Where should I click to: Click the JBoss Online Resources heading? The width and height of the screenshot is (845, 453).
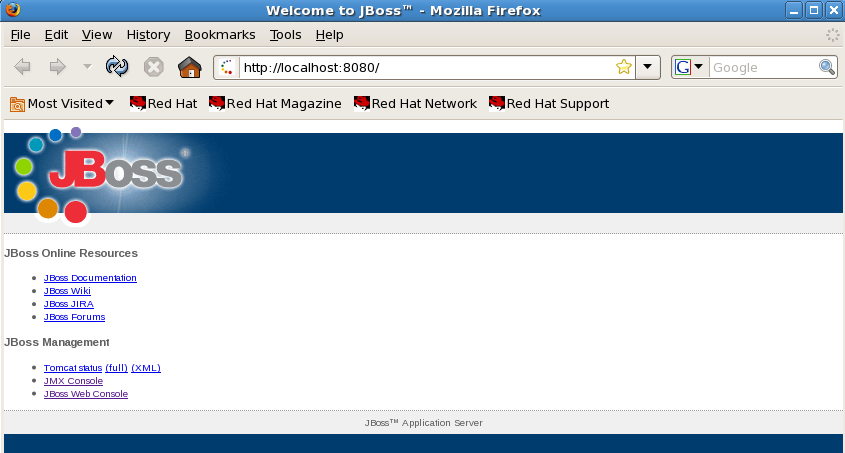click(x=71, y=253)
